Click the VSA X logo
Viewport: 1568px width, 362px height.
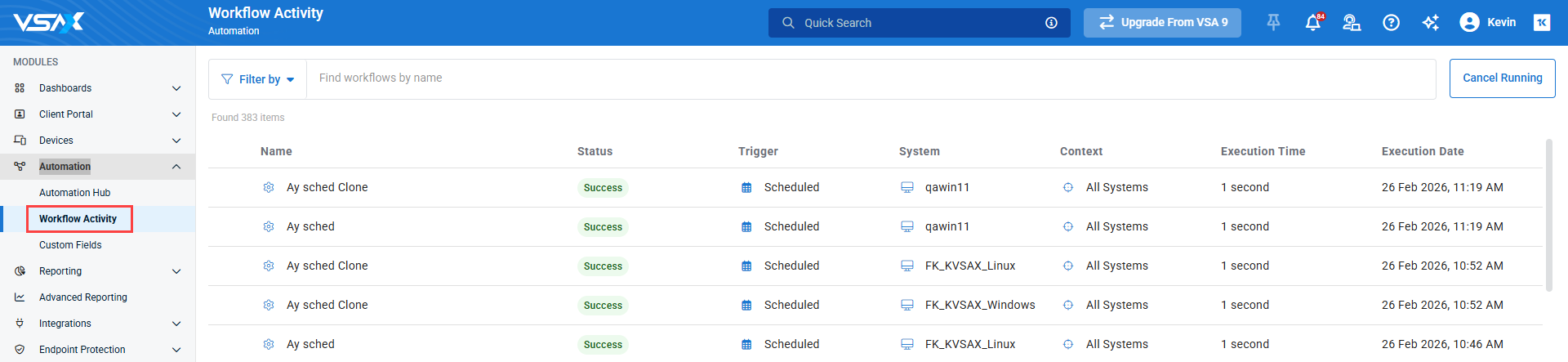(x=49, y=22)
